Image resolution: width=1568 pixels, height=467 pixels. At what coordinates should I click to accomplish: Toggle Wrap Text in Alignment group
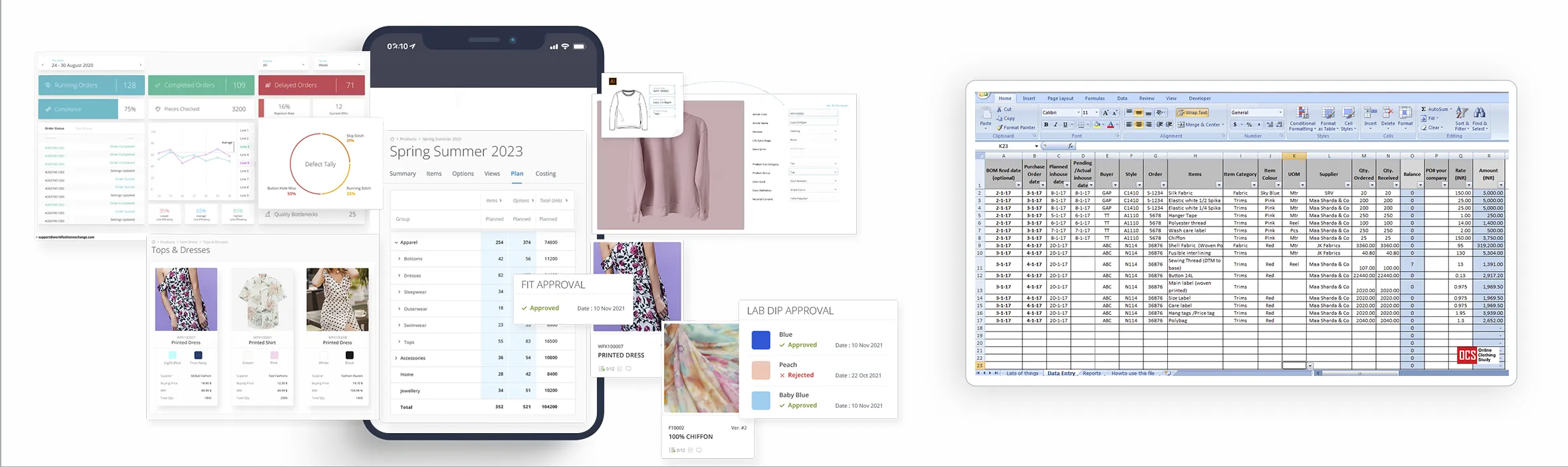1192,113
